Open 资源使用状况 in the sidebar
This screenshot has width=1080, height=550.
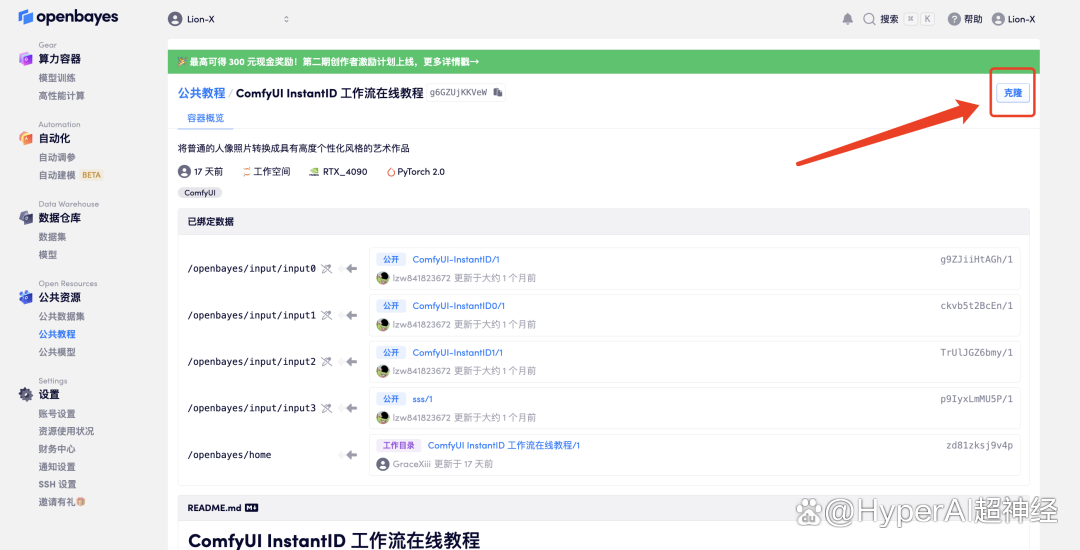coord(66,431)
